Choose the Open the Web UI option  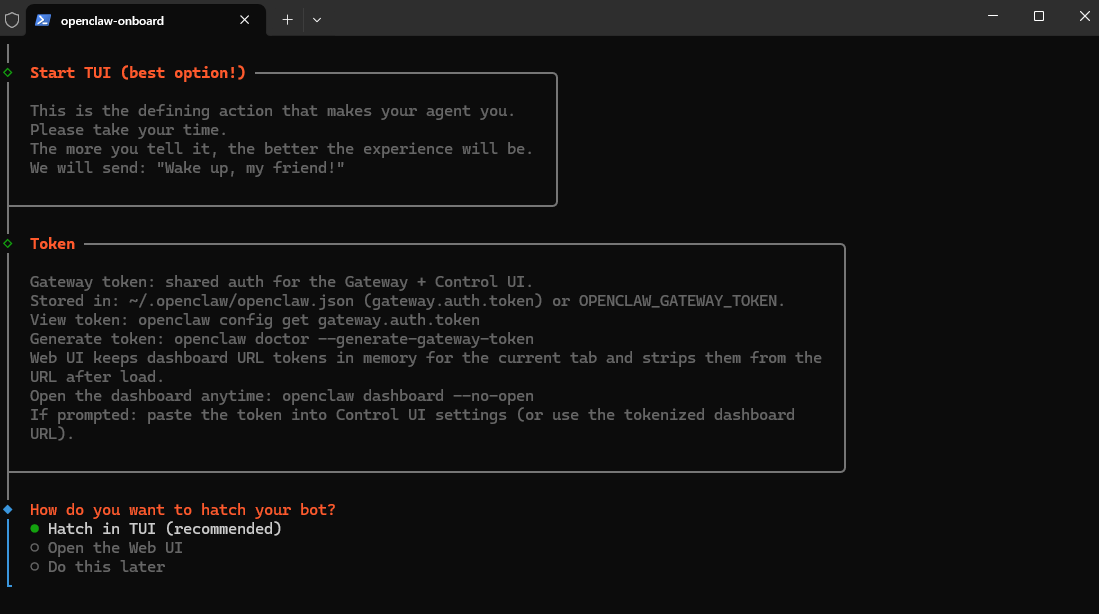pos(115,548)
